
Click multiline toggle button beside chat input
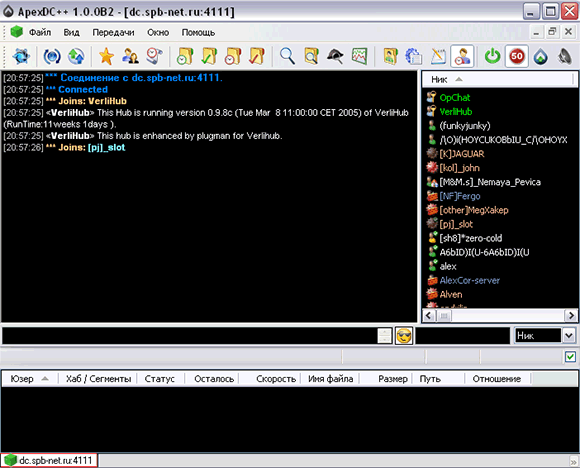[385, 336]
